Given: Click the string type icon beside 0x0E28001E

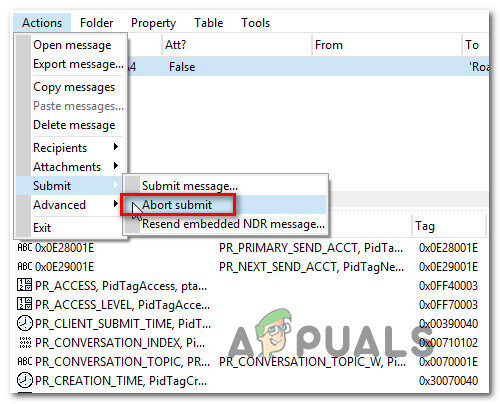Looking at the screenshot, I should click(x=25, y=248).
